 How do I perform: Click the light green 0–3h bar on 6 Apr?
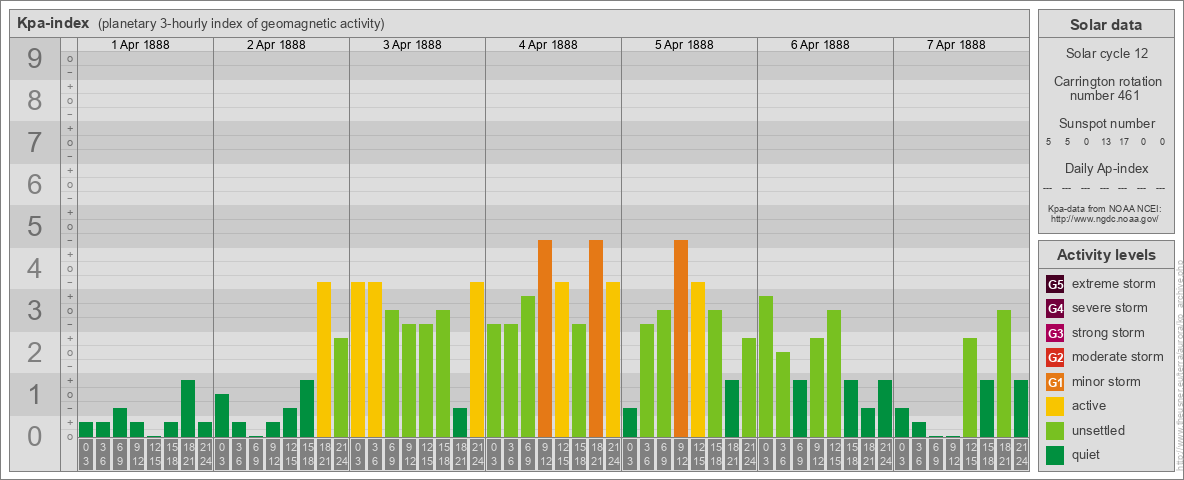[766, 366]
